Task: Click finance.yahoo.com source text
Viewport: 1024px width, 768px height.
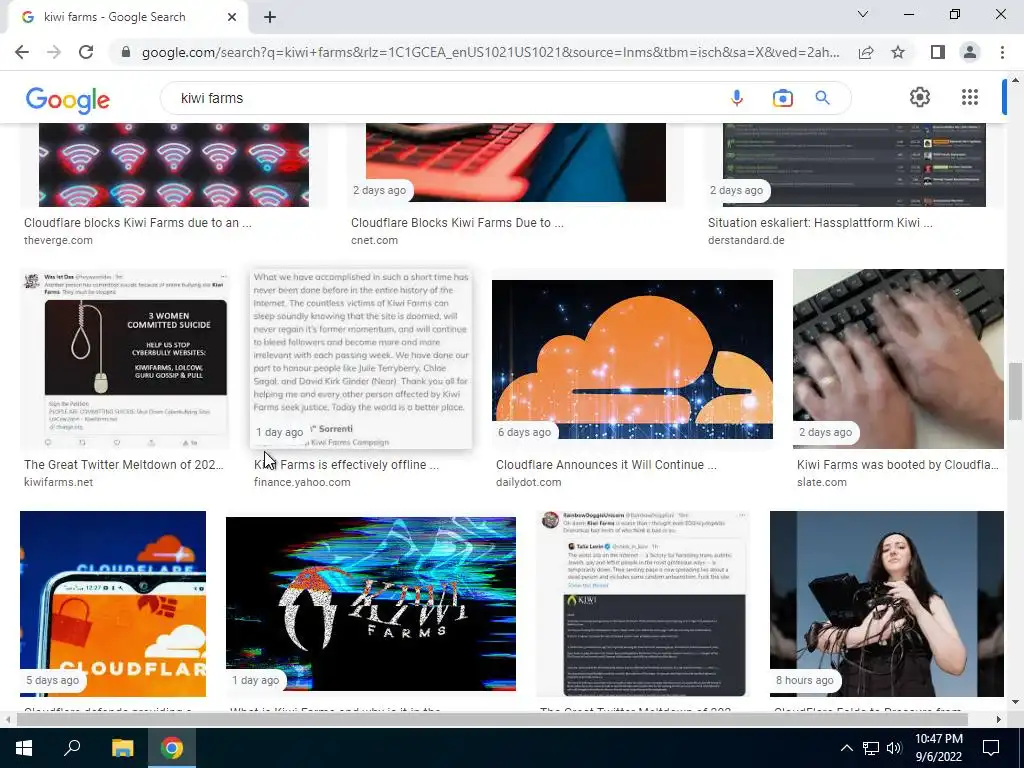Action: pos(302,483)
